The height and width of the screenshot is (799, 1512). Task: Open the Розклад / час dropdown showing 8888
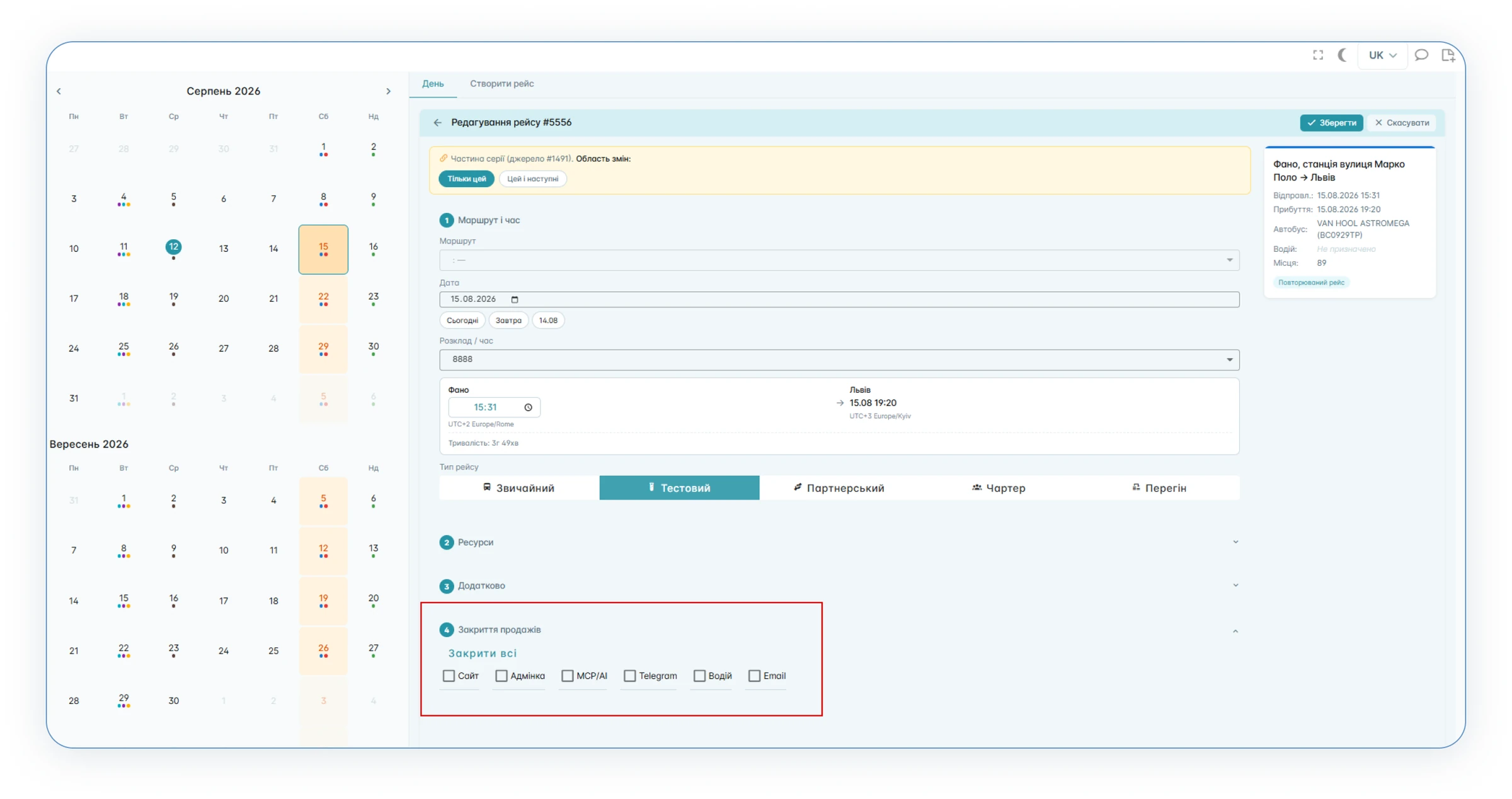pos(839,360)
